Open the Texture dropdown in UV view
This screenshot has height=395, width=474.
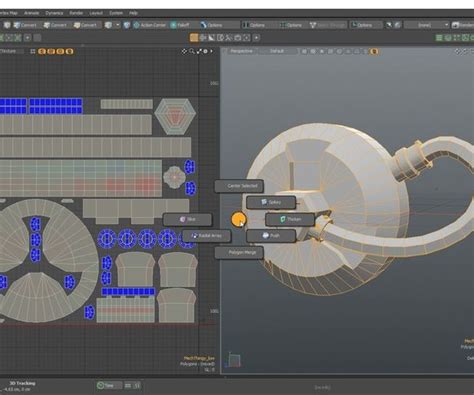click(12, 51)
